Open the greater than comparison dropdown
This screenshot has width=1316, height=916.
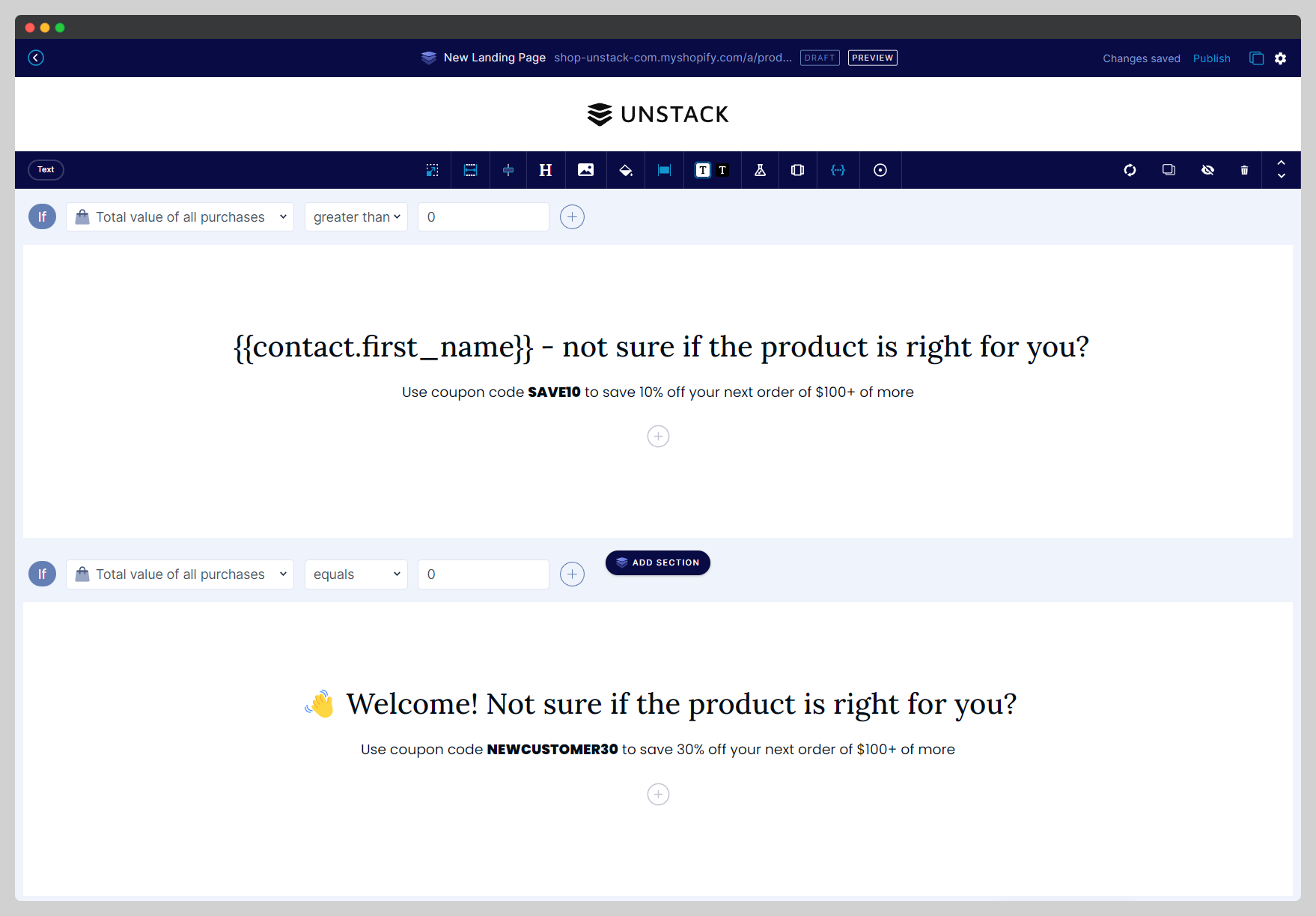click(356, 216)
